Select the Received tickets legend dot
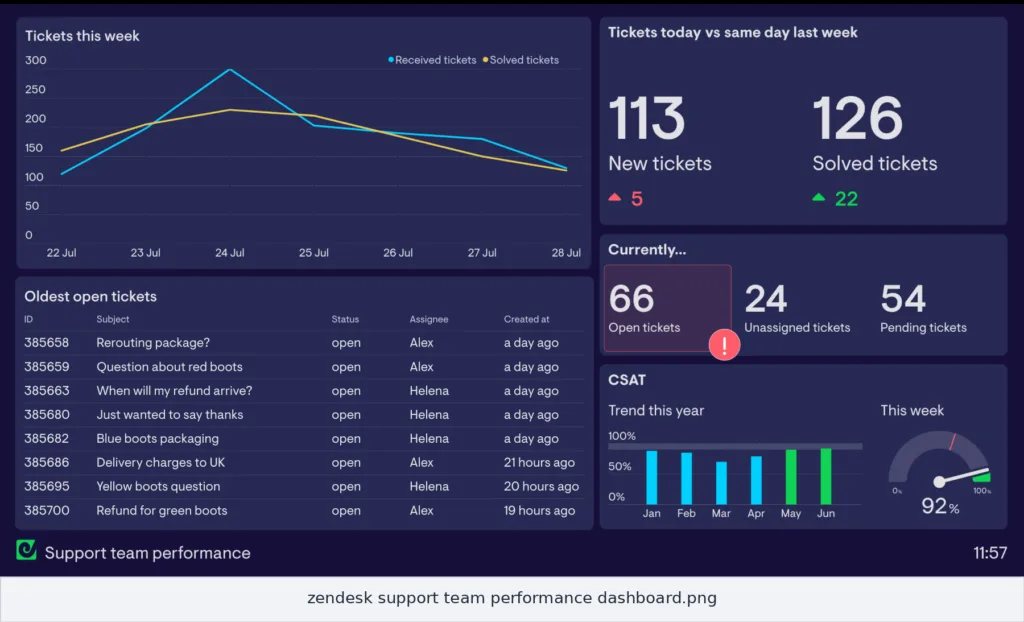This screenshot has width=1024, height=622. tap(391, 59)
